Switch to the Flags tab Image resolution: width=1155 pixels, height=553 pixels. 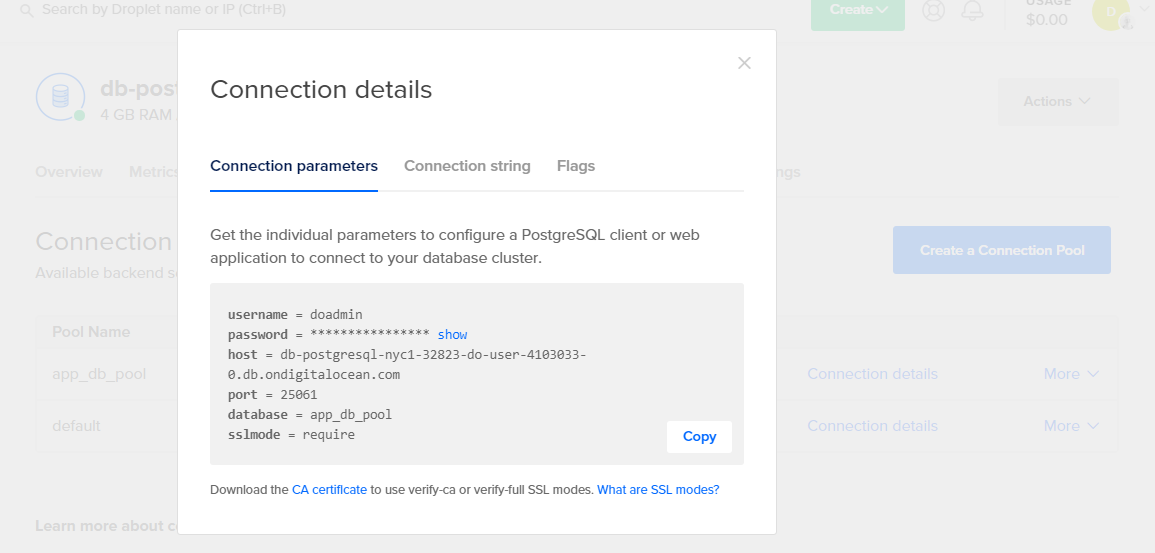pyautogui.click(x=576, y=166)
